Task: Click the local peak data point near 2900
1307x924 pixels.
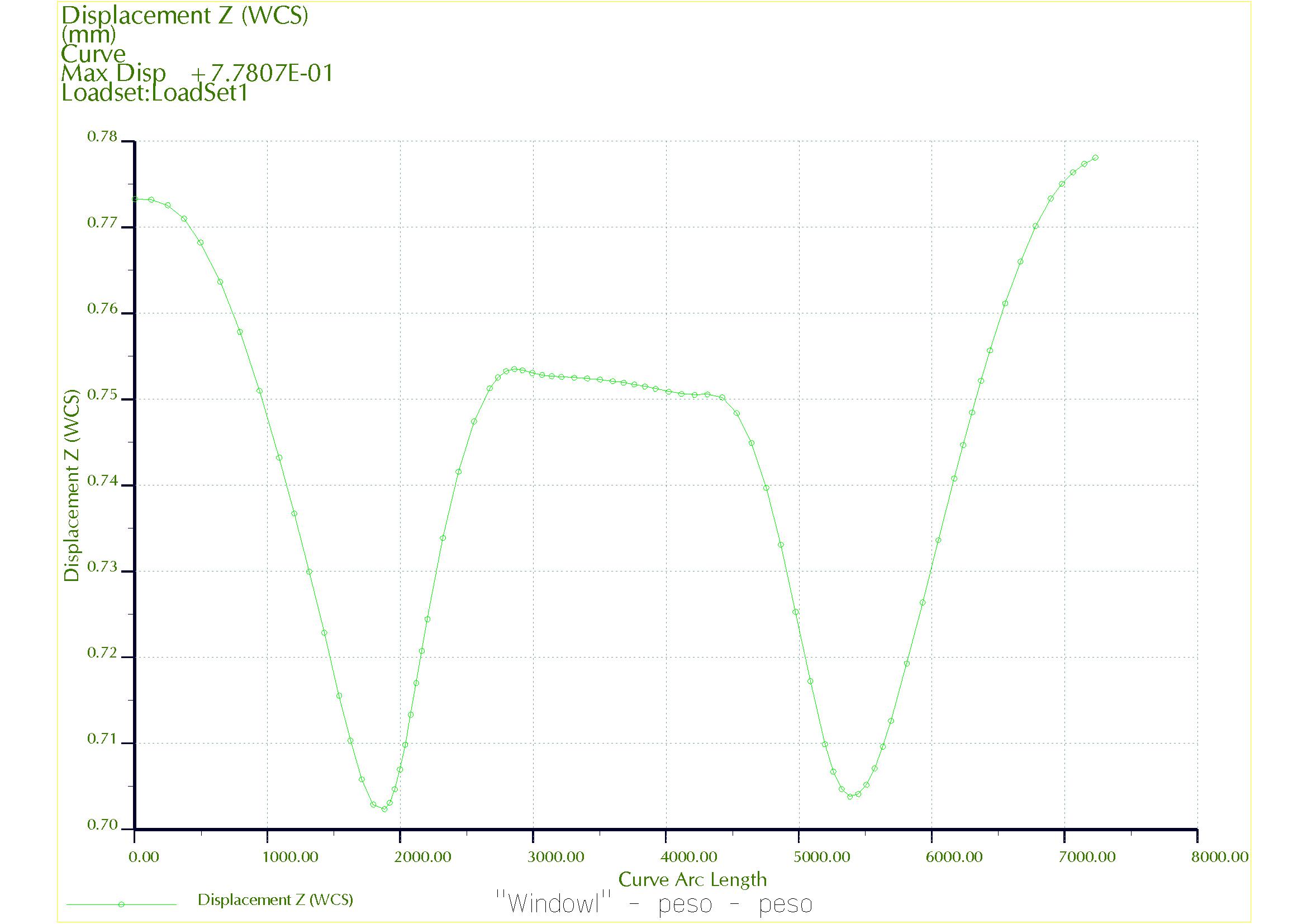Action: click(515, 369)
